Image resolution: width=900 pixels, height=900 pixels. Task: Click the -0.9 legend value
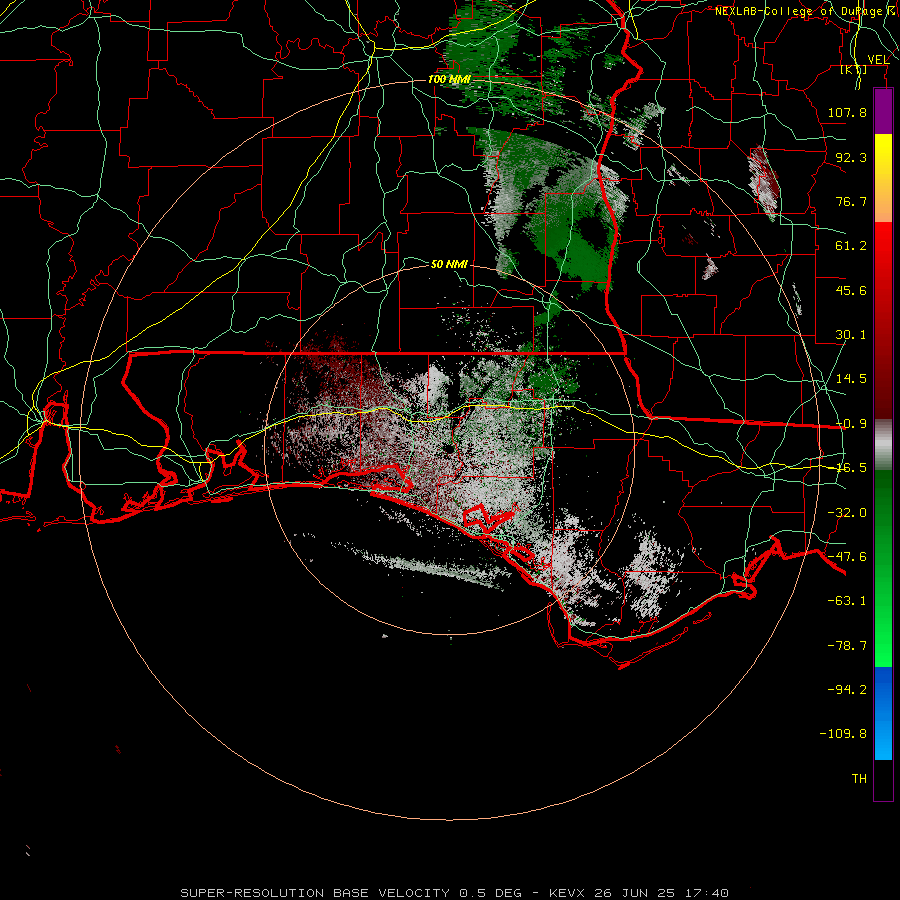click(851, 424)
